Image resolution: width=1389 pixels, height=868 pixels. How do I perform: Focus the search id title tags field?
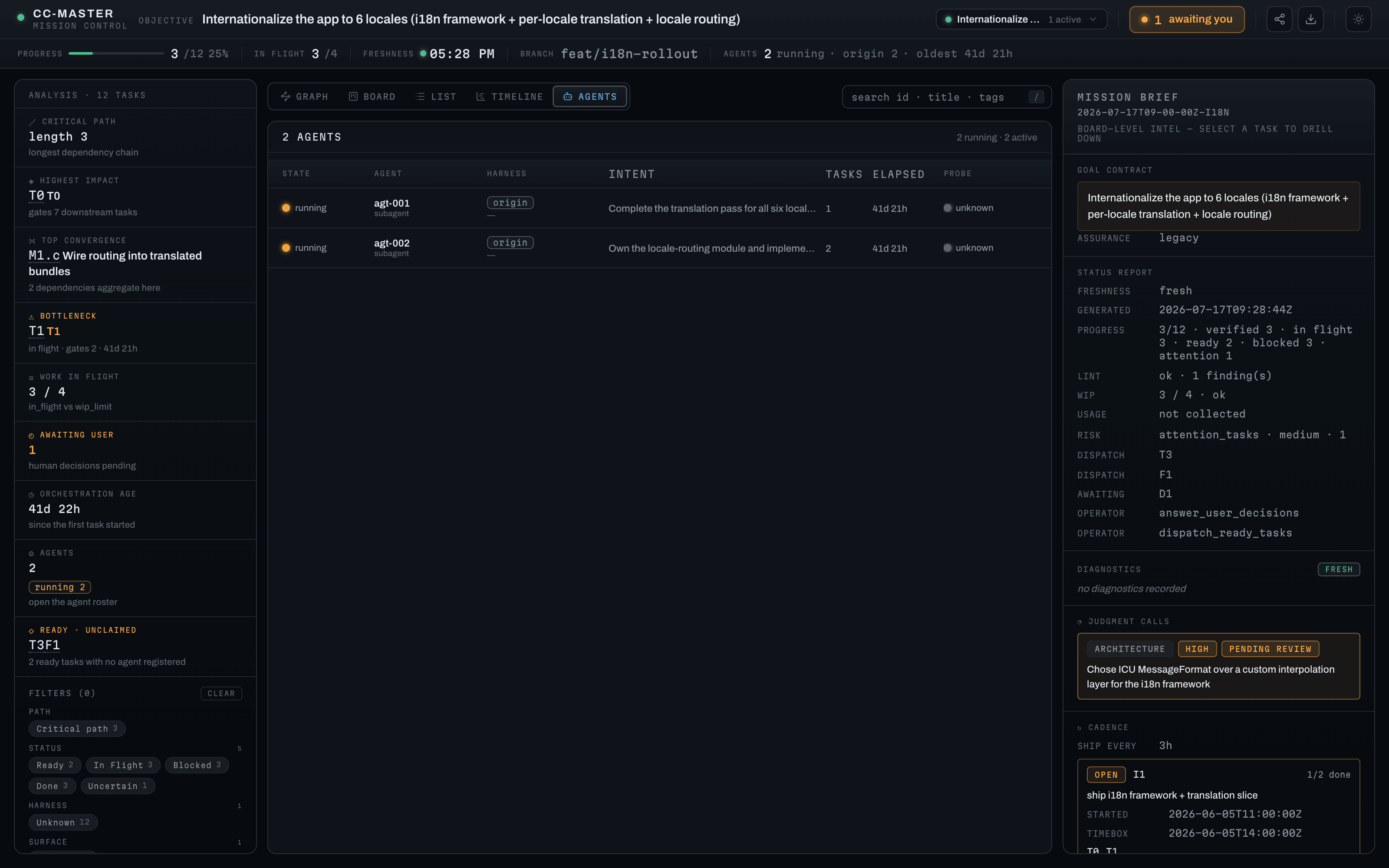946,97
